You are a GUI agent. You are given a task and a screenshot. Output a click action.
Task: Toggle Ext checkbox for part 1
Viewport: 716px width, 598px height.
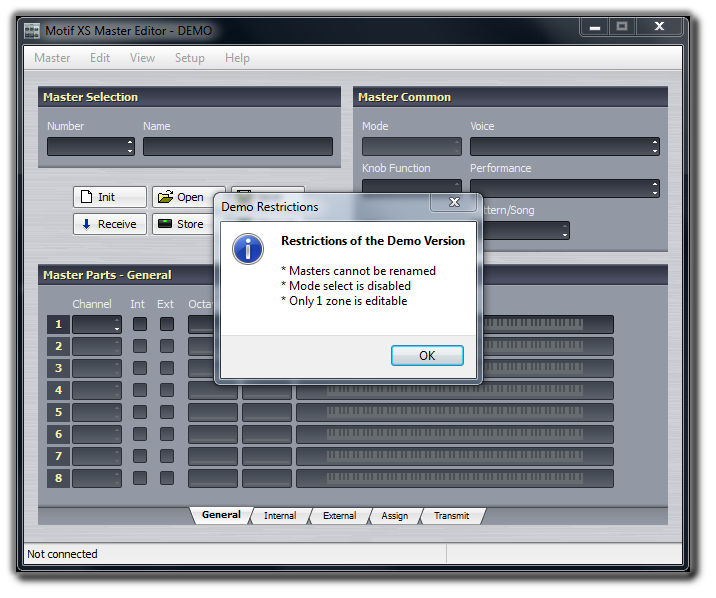coord(167,324)
